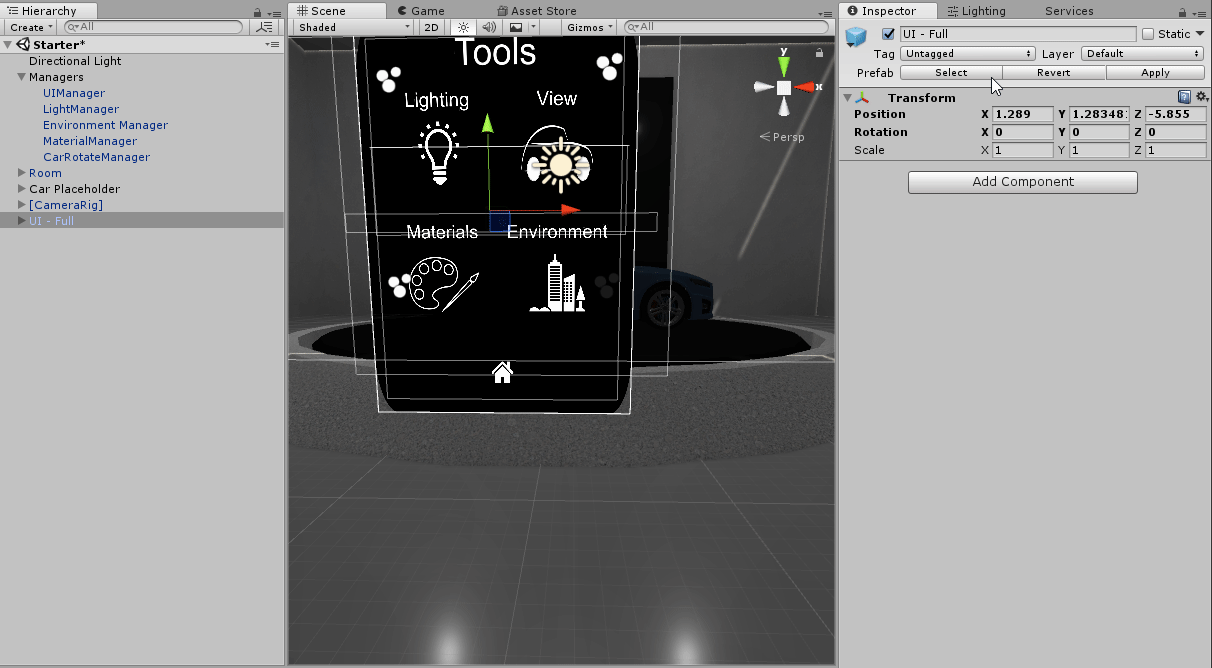Image resolution: width=1212 pixels, height=668 pixels.
Task: Toggle scene audio speaker icon
Action: tap(488, 27)
